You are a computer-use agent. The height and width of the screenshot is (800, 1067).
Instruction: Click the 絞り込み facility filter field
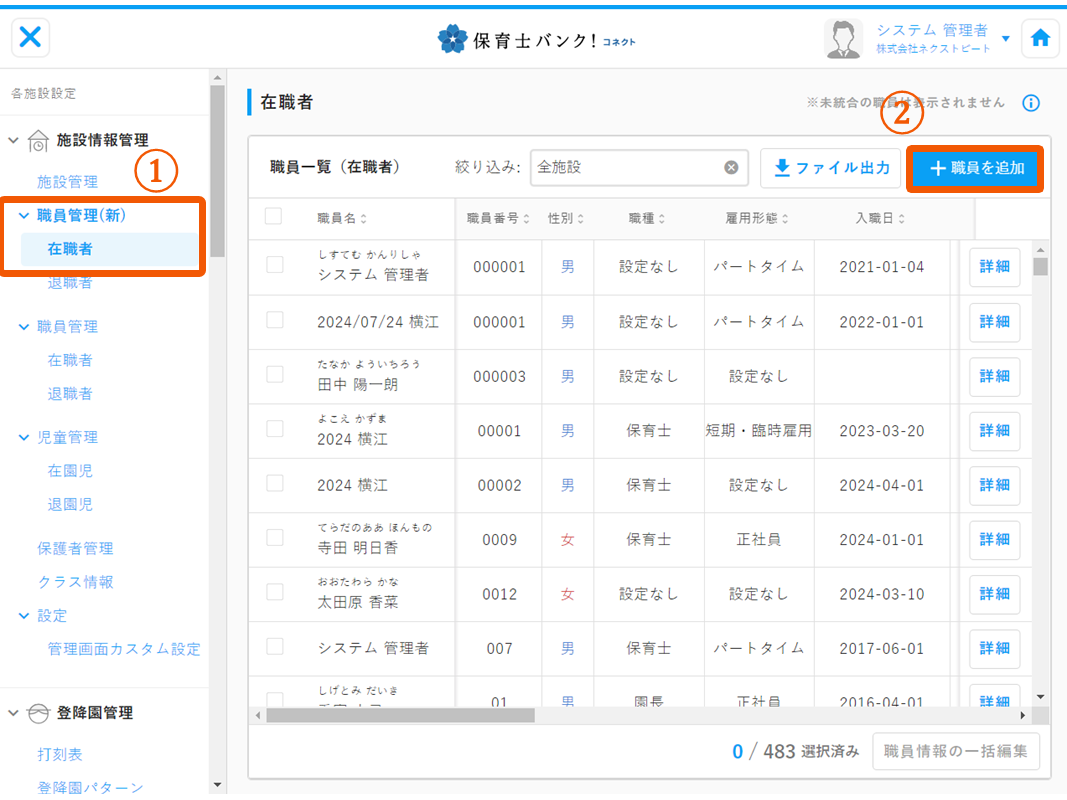[x=625, y=168]
